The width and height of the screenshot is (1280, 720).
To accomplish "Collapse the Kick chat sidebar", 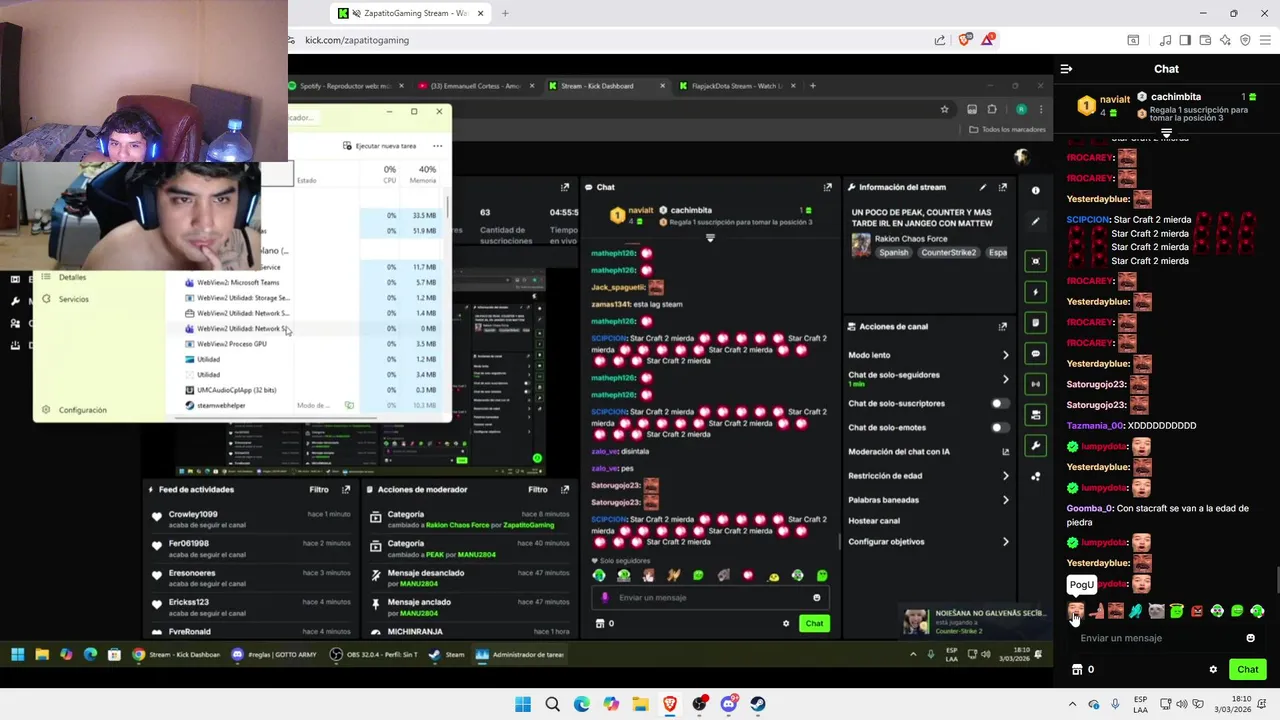I will point(1066,69).
